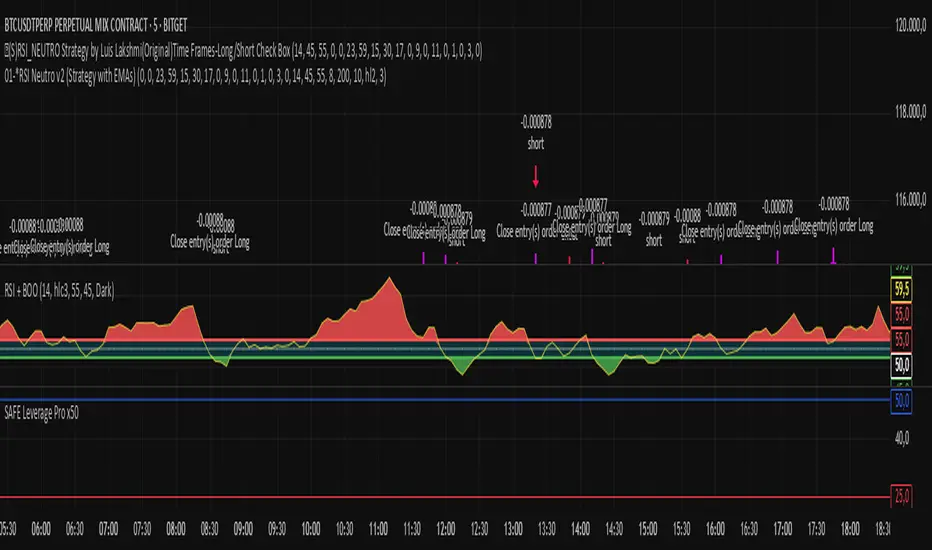Click the 07:00 time axis label
Viewport: 932px width, 550px height.
(108, 528)
